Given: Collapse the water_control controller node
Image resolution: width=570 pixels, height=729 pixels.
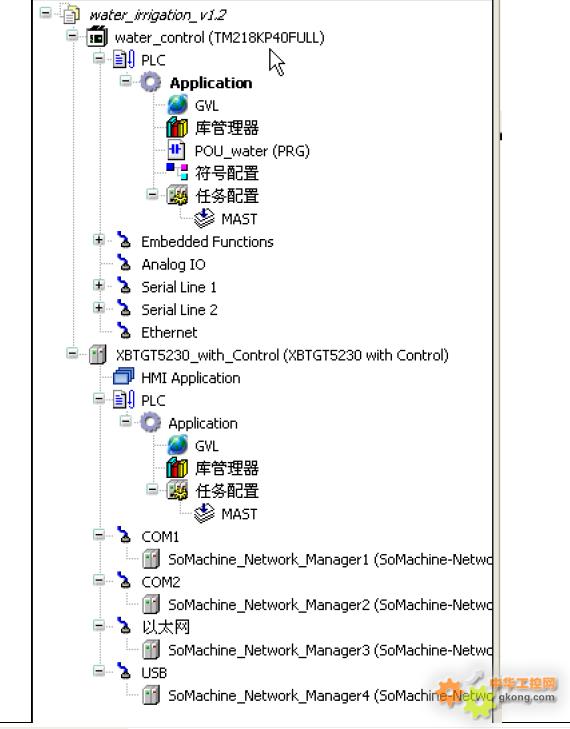Looking at the screenshot, I should click(x=72, y=35).
